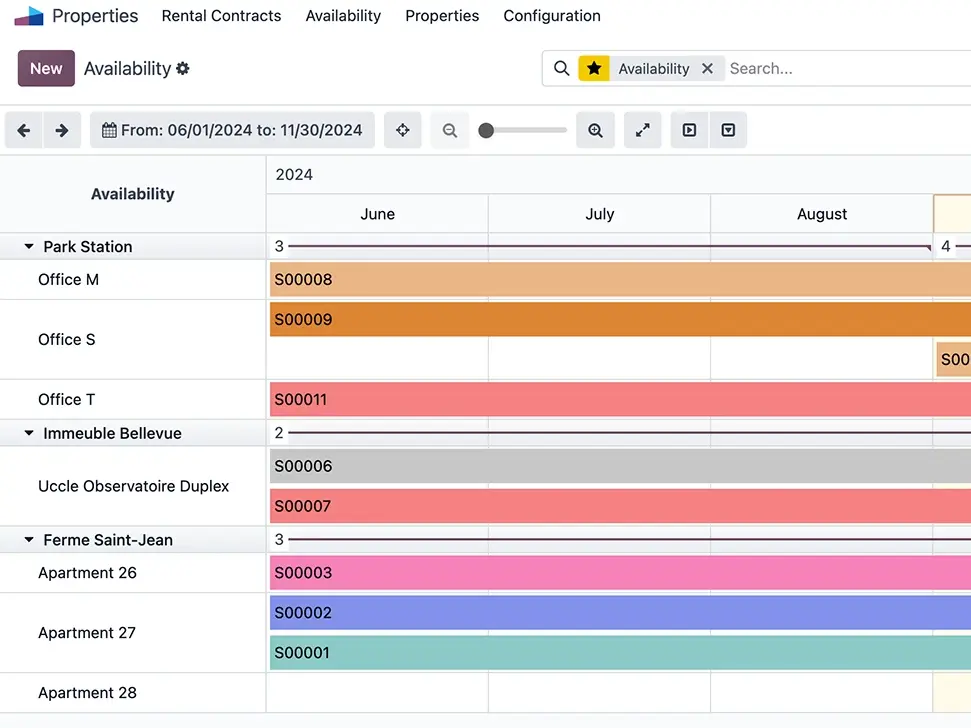
Task: Collapse the Ferme Saint-Jean group
Action: tap(29, 540)
